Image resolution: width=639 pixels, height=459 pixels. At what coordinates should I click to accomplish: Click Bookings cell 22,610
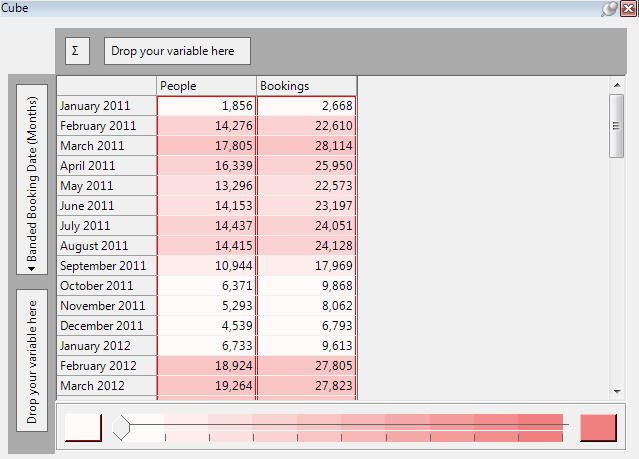click(x=306, y=126)
